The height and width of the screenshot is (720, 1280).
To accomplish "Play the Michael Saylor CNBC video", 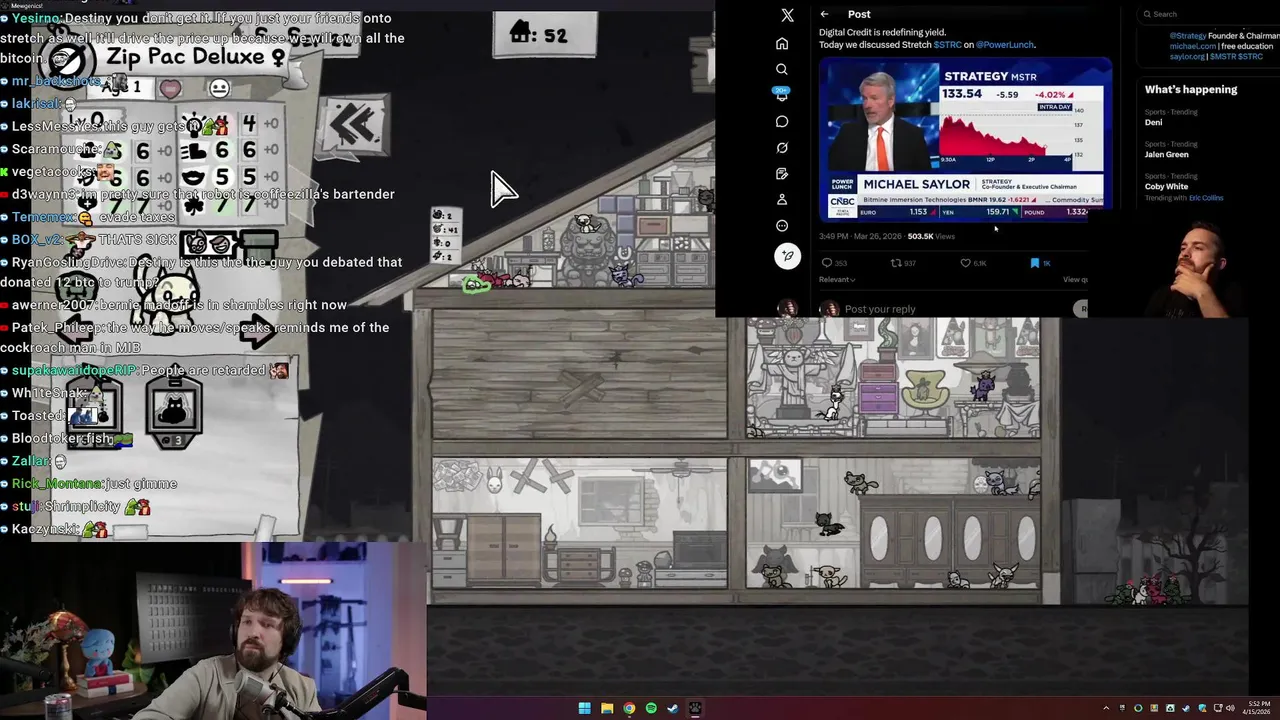I will [x=965, y=139].
